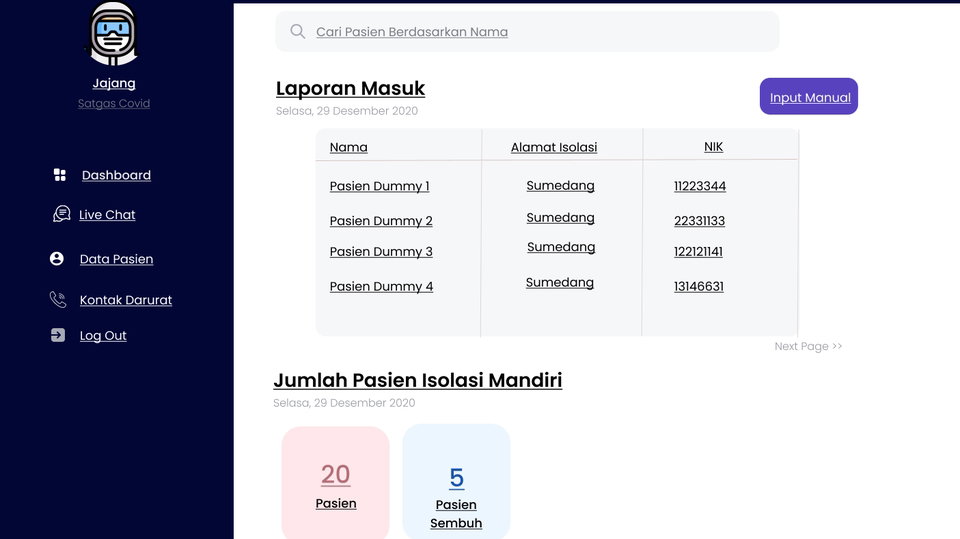Viewport: 960px width, 539px height.
Task: Focus the Cari Pasien search field
Action: point(527,31)
